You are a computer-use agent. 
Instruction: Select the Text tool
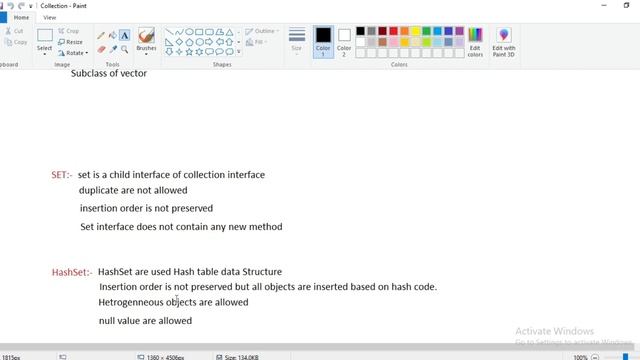tap(124, 36)
